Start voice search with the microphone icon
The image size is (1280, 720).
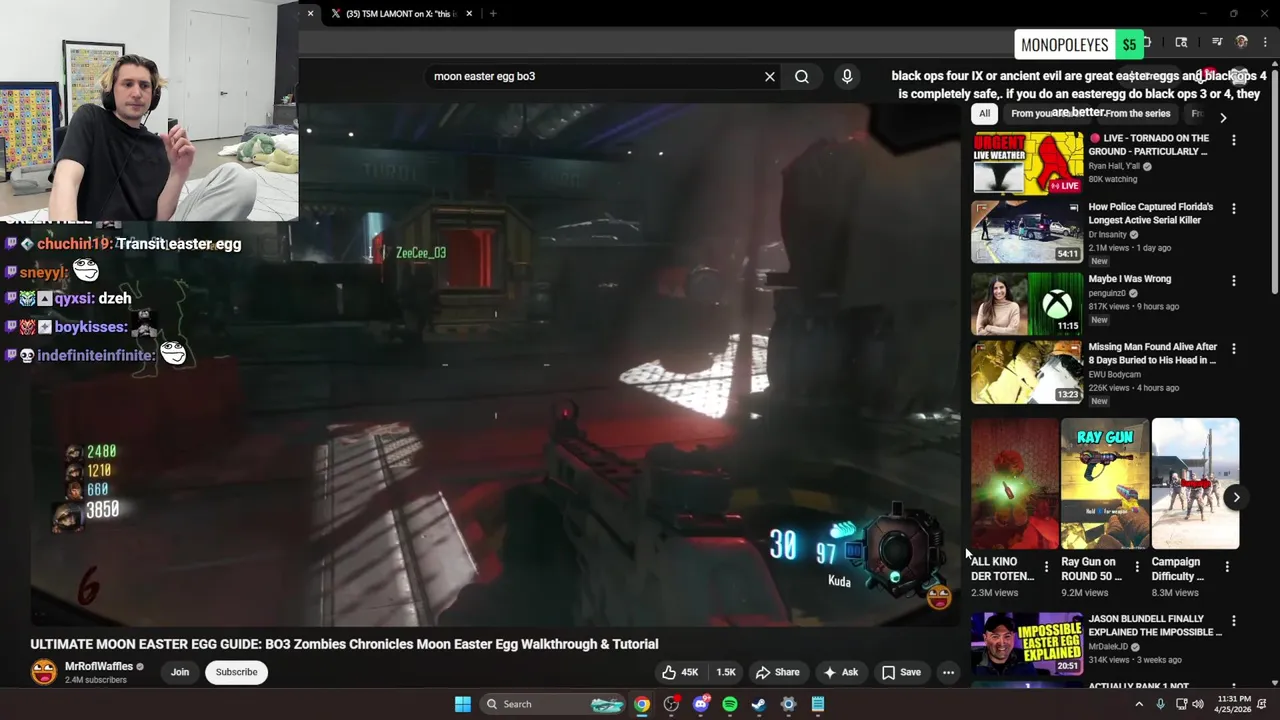[847, 76]
